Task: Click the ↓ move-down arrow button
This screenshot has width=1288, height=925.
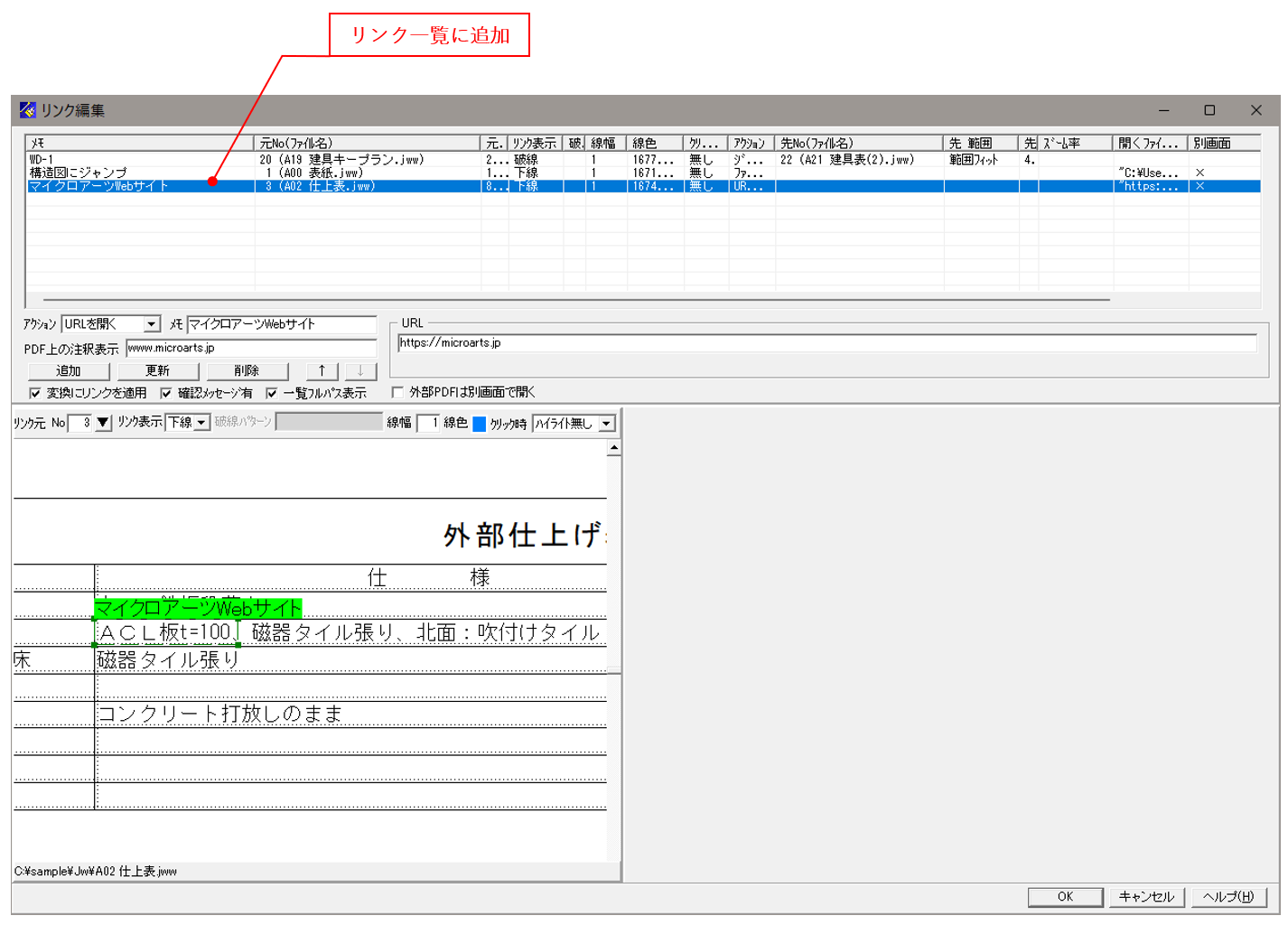Action: 359,370
